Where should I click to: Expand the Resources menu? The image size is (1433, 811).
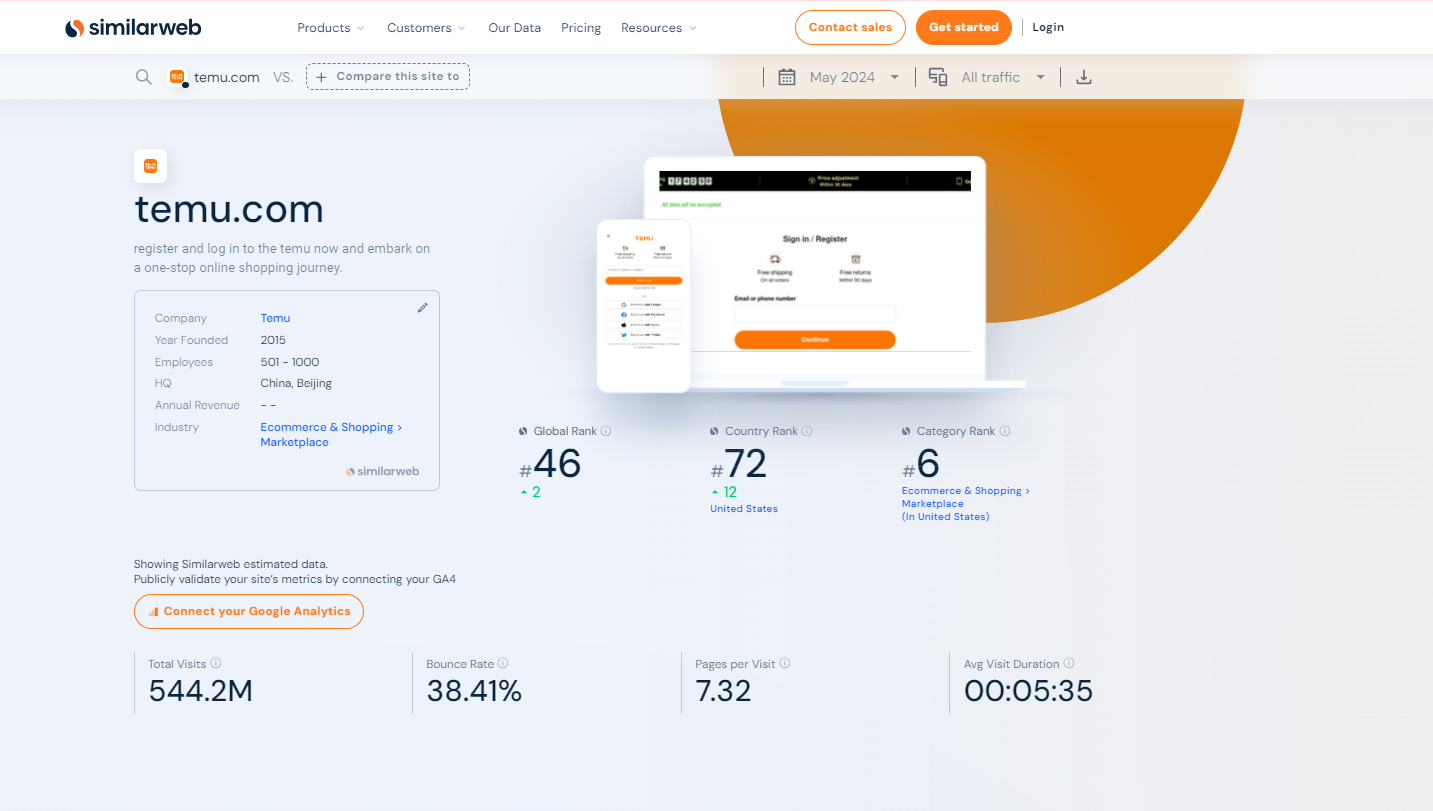(x=659, y=28)
